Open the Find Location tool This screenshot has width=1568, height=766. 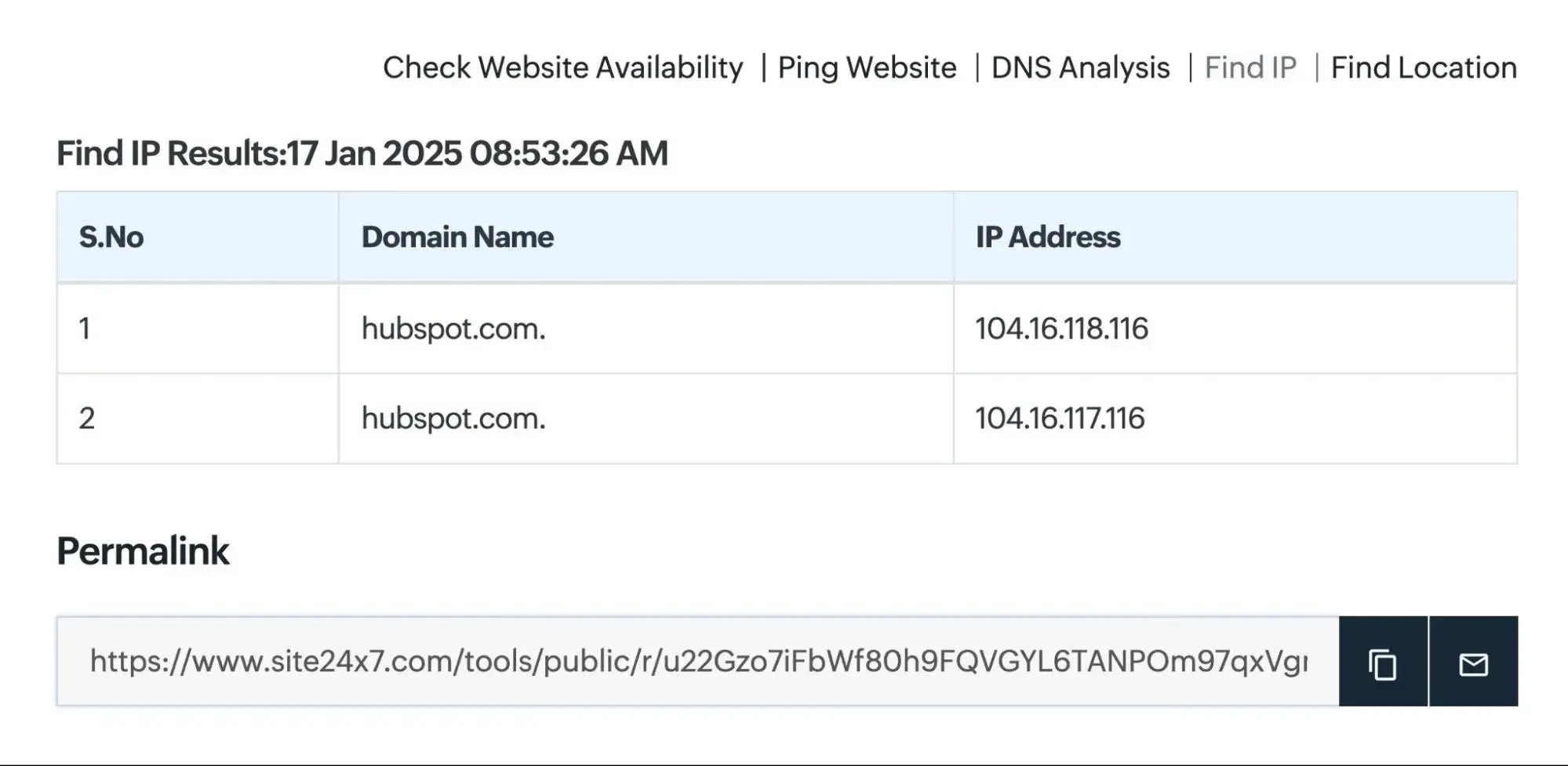1424,68
